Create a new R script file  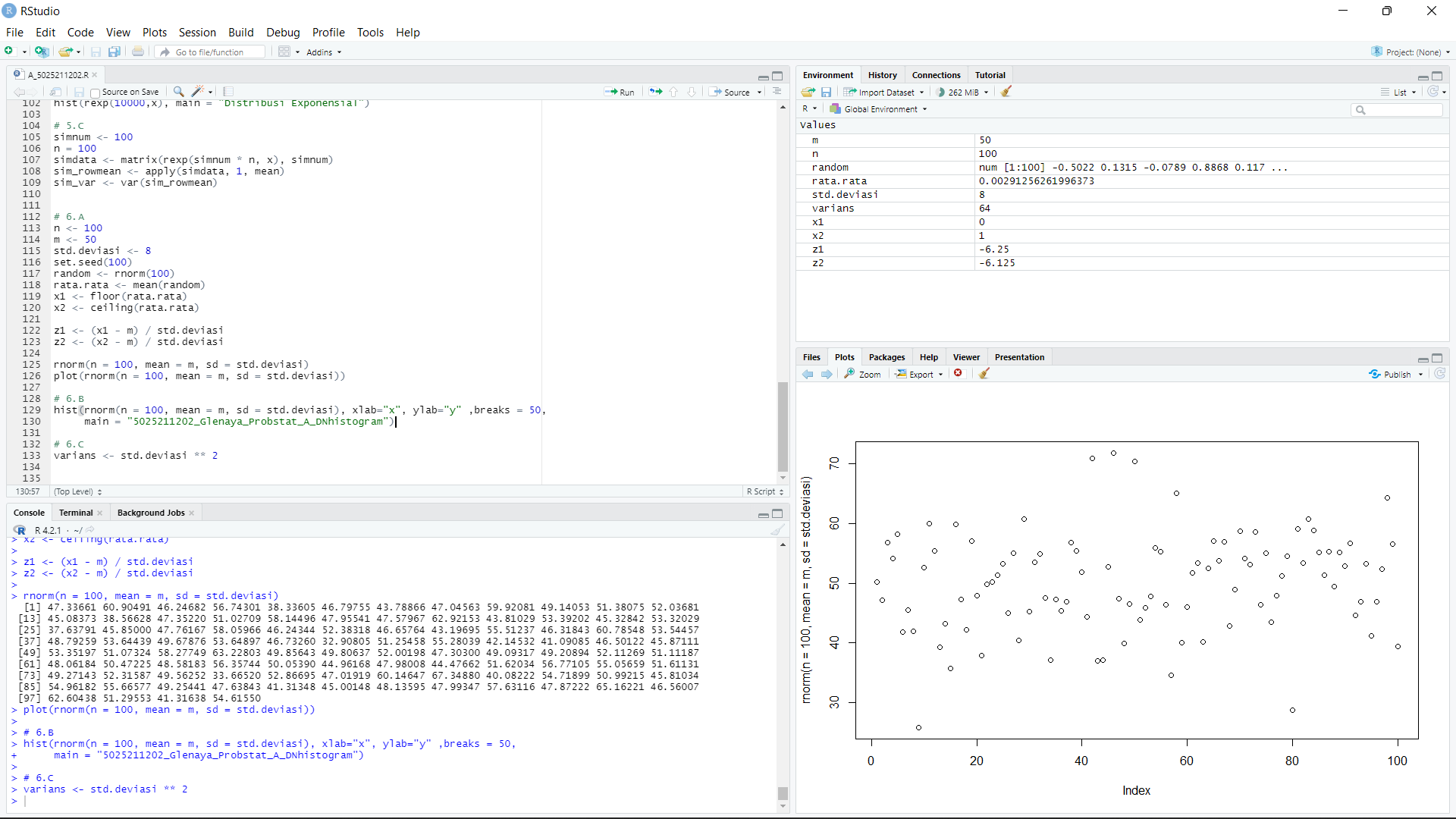pos(9,51)
